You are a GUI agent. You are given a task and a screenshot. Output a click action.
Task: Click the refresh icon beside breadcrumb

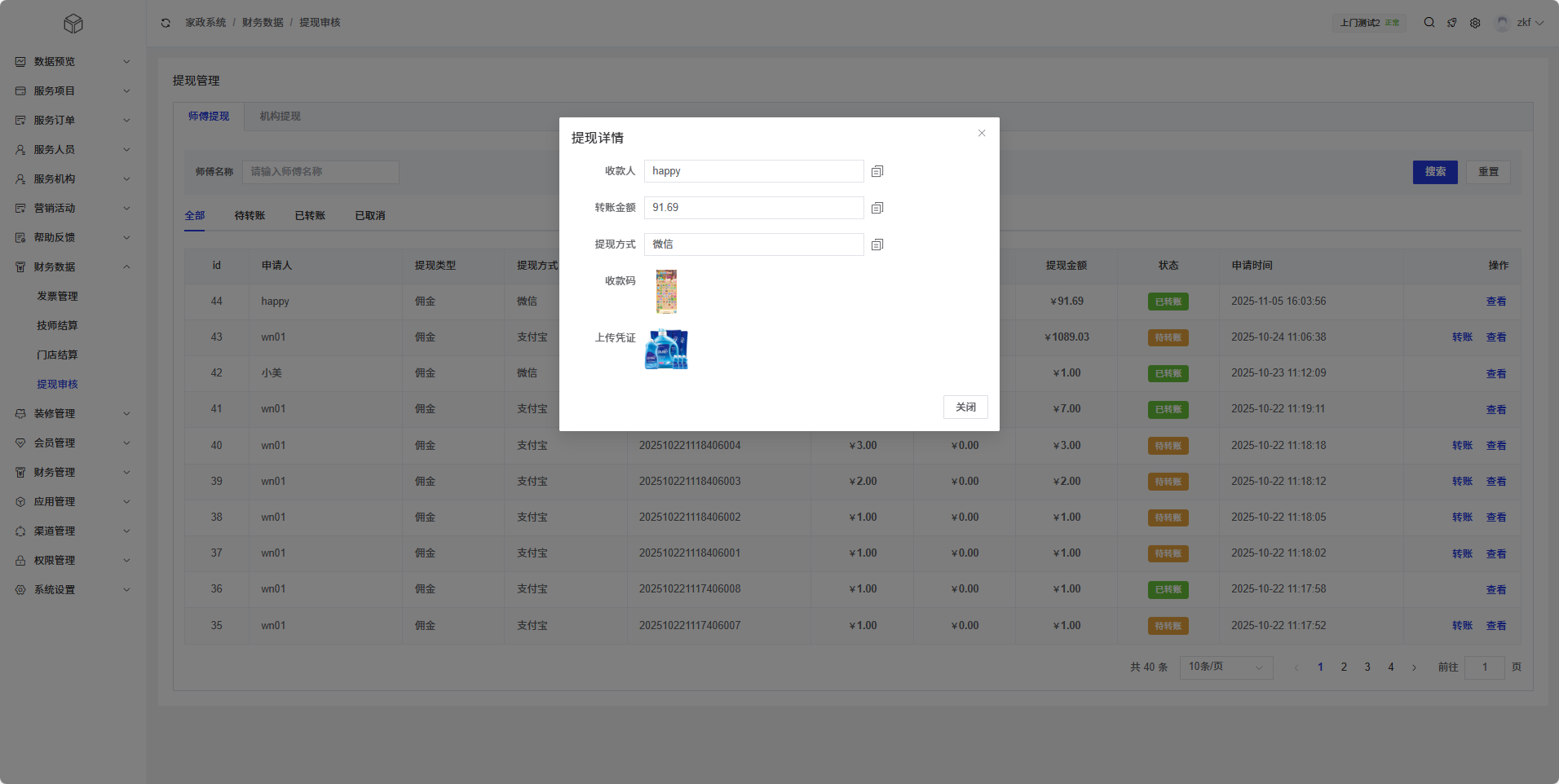[166, 23]
